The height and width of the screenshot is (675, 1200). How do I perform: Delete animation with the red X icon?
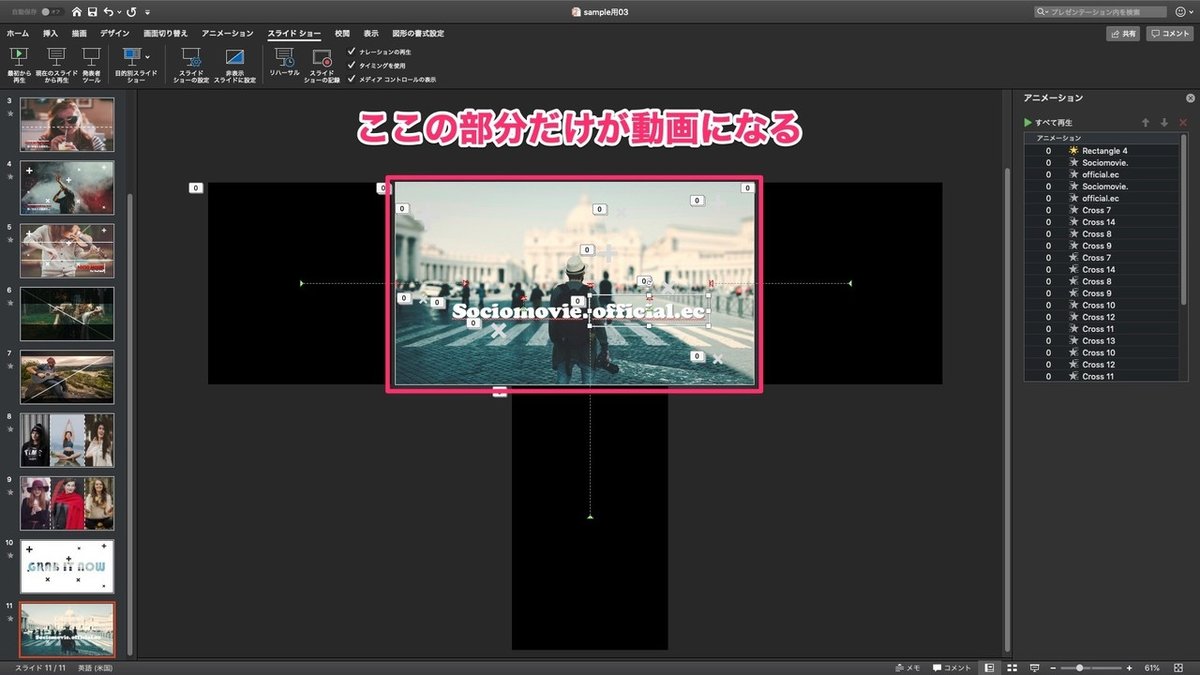[x=1183, y=122]
